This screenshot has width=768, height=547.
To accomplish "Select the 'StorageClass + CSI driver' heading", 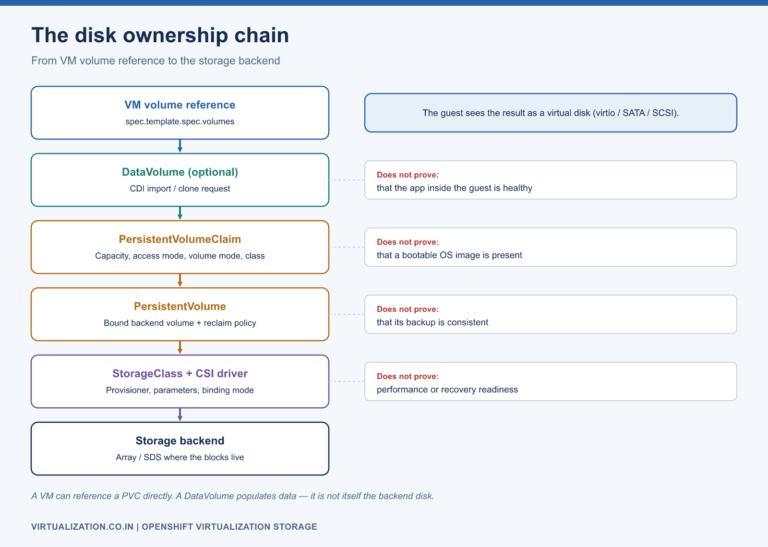I will (180, 373).
